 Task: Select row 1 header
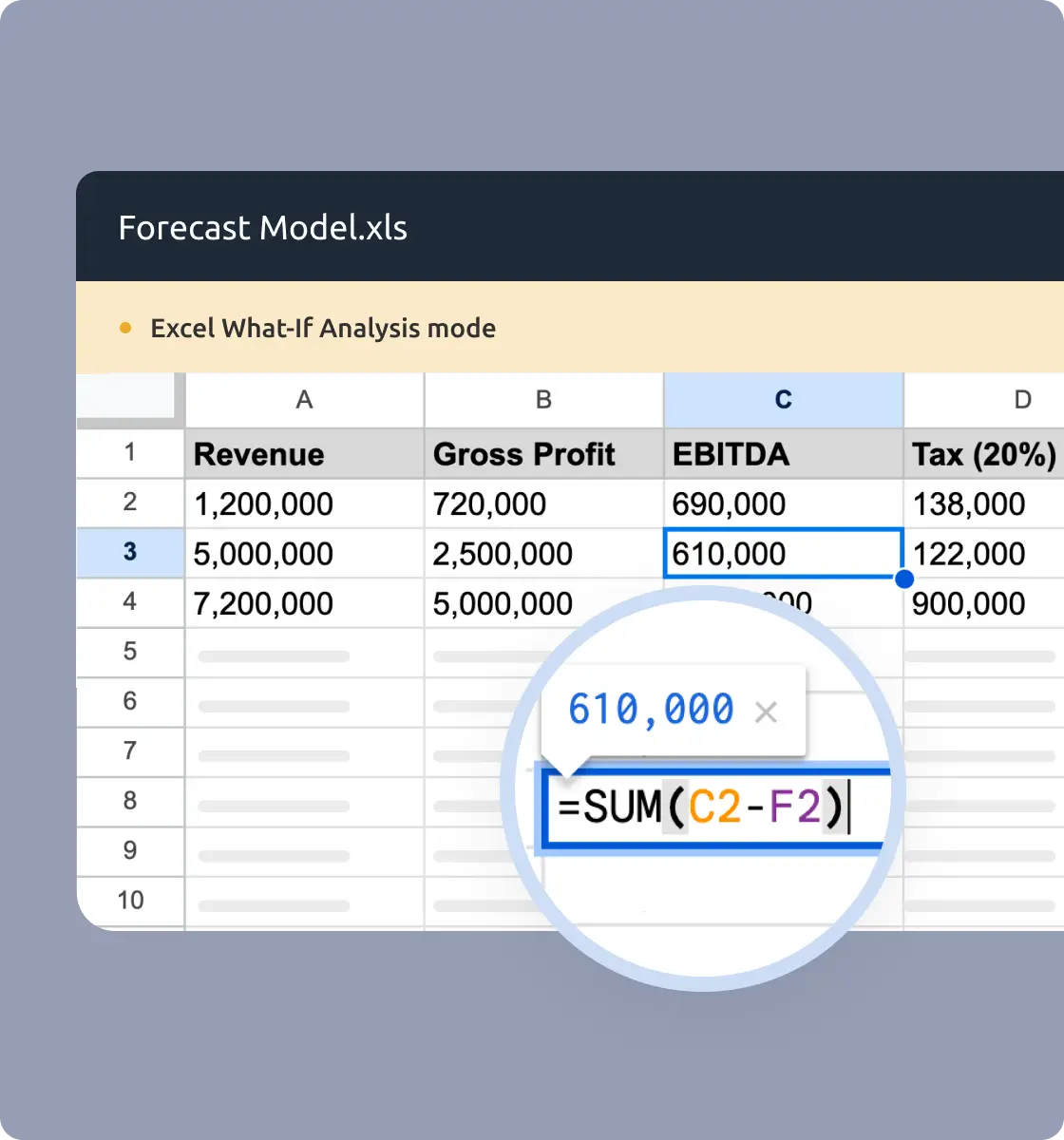point(130,452)
